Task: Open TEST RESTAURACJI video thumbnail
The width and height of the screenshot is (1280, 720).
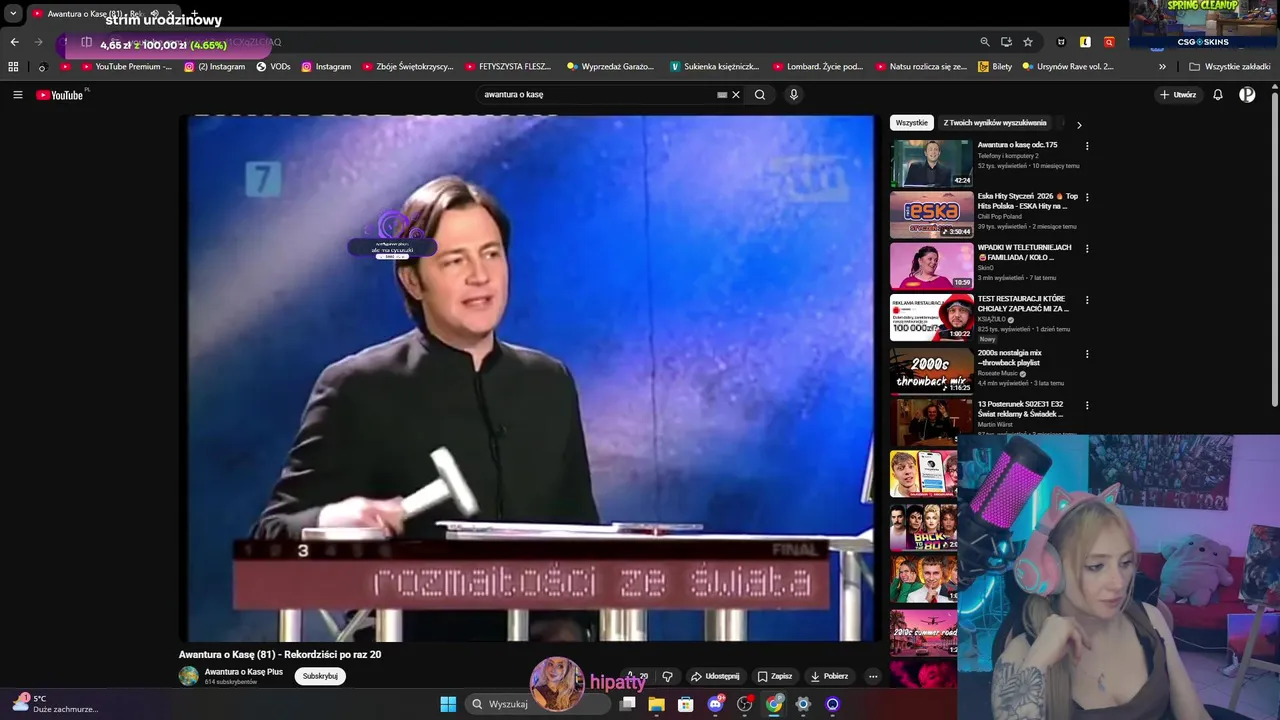Action: point(931,317)
